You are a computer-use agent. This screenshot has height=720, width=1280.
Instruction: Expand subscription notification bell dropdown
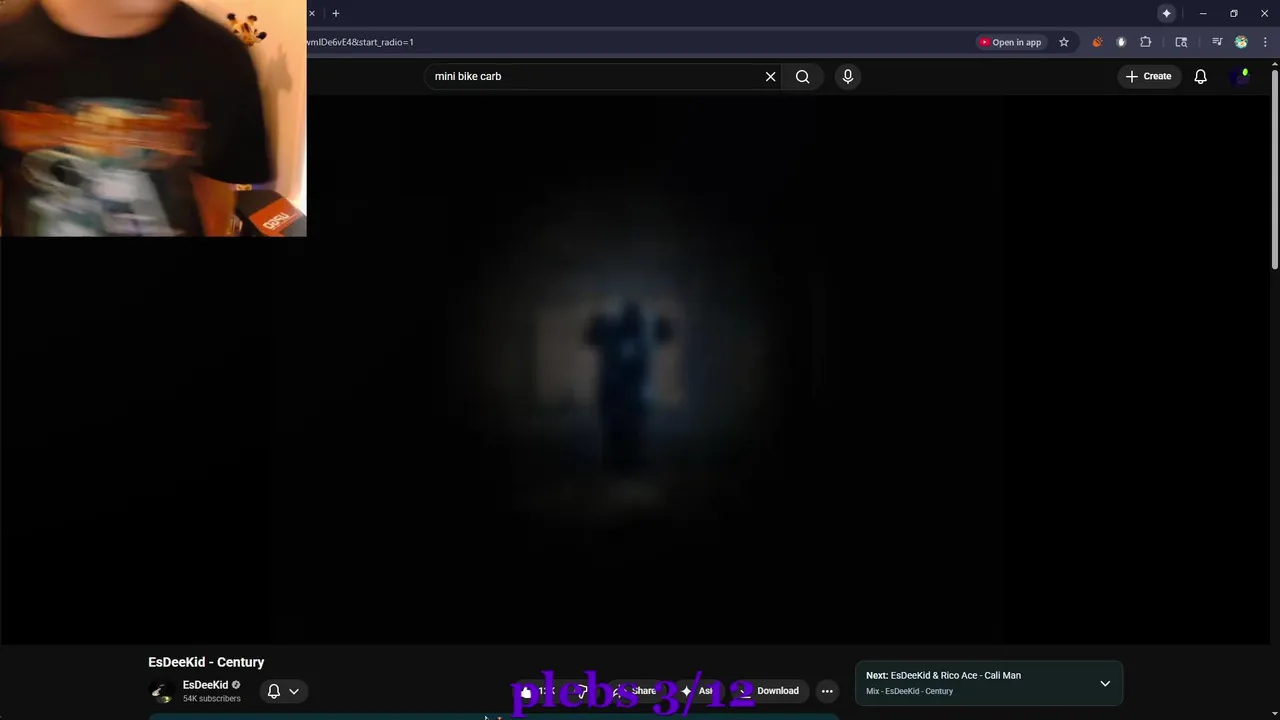click(x=283, y=691)
